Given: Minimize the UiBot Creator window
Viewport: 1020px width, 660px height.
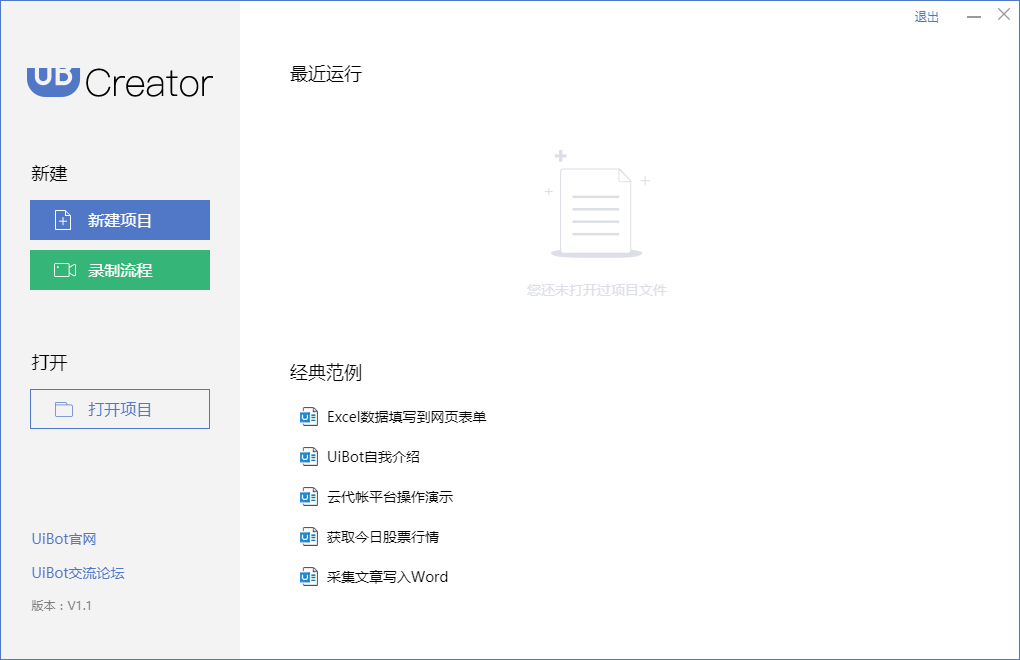Looking at the screenshot, I should click(973, 16).
